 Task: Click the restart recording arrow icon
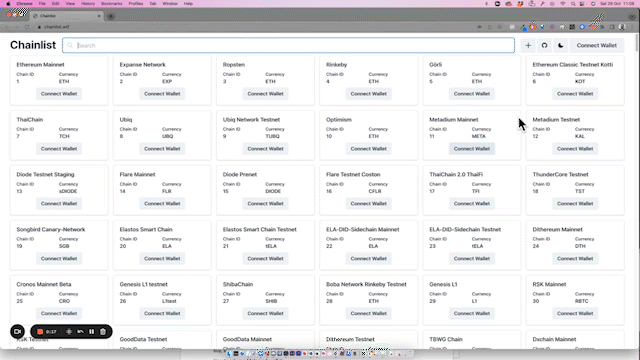tap(80, 332)
